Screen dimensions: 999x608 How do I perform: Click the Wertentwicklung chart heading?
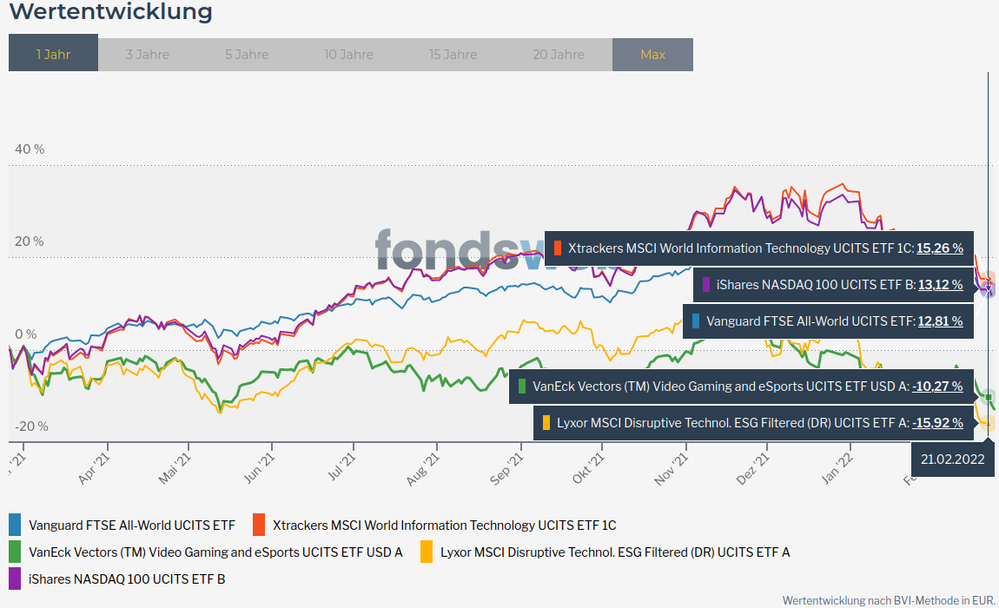pyautogui.click(x=110, y=12)
